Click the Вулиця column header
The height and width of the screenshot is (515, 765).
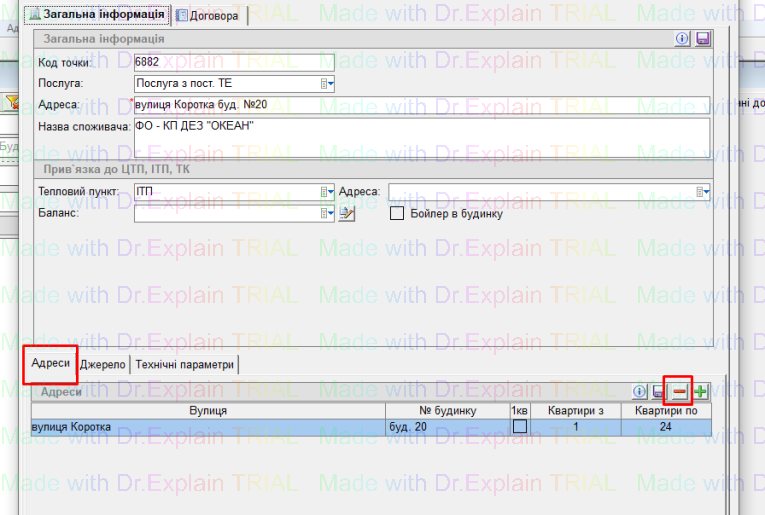[x=208, y=410]
